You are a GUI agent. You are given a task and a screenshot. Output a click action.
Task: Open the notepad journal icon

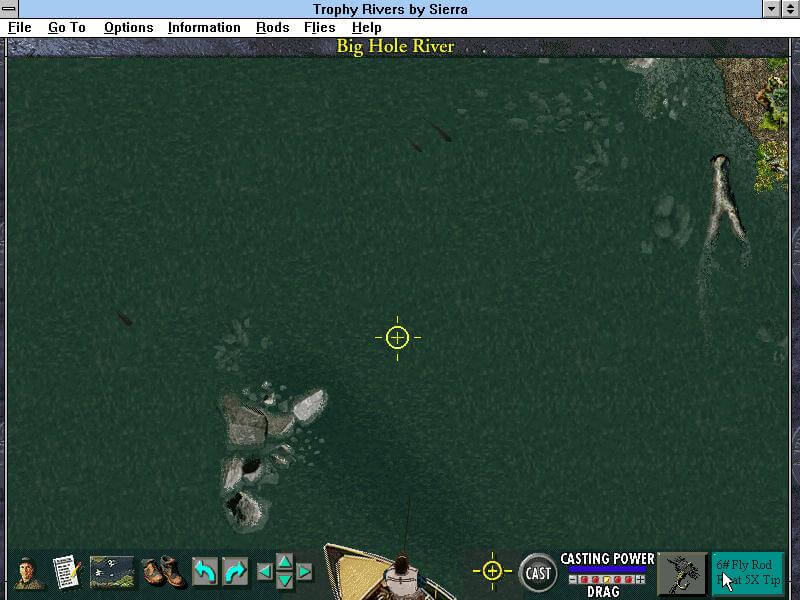tap(67, 572)
